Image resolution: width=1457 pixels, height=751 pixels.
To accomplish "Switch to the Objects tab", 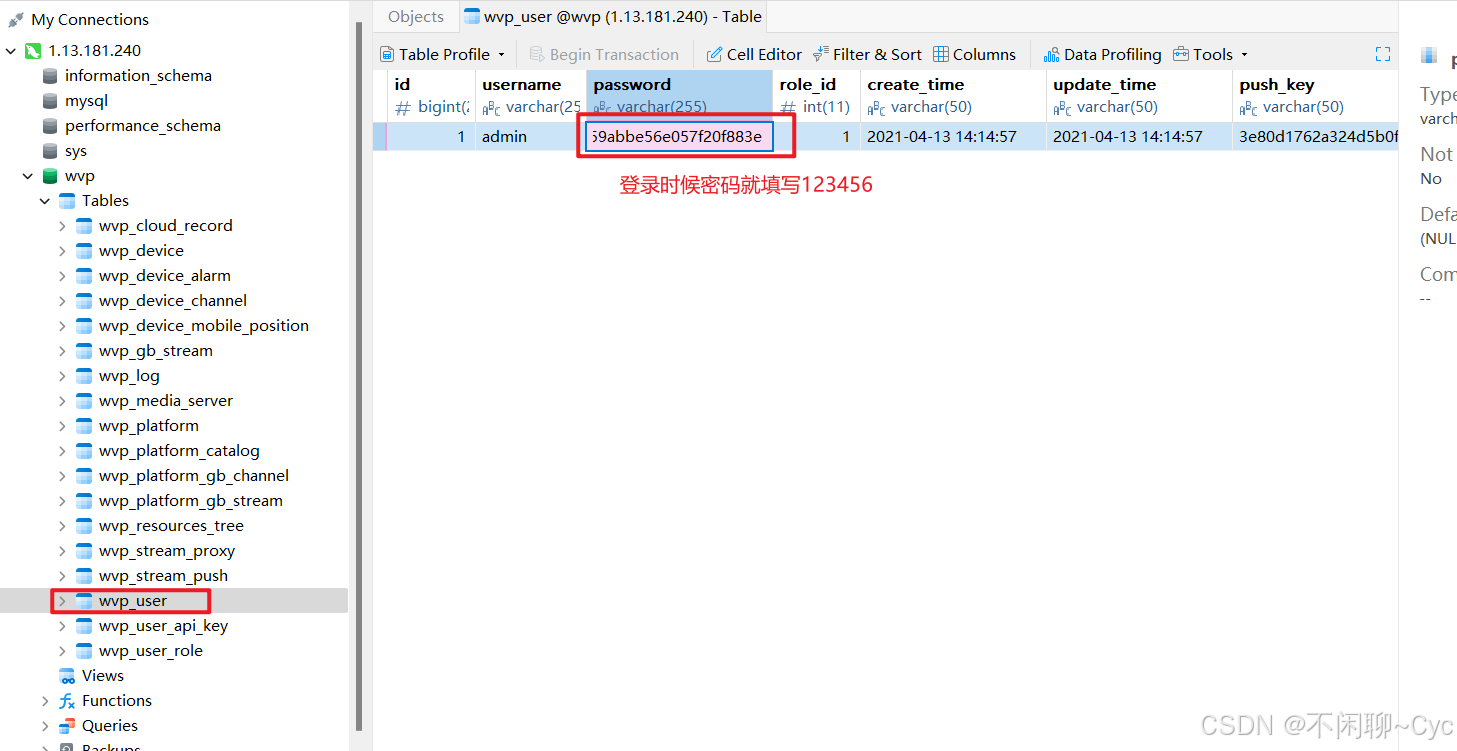I will tap(415, 16).
